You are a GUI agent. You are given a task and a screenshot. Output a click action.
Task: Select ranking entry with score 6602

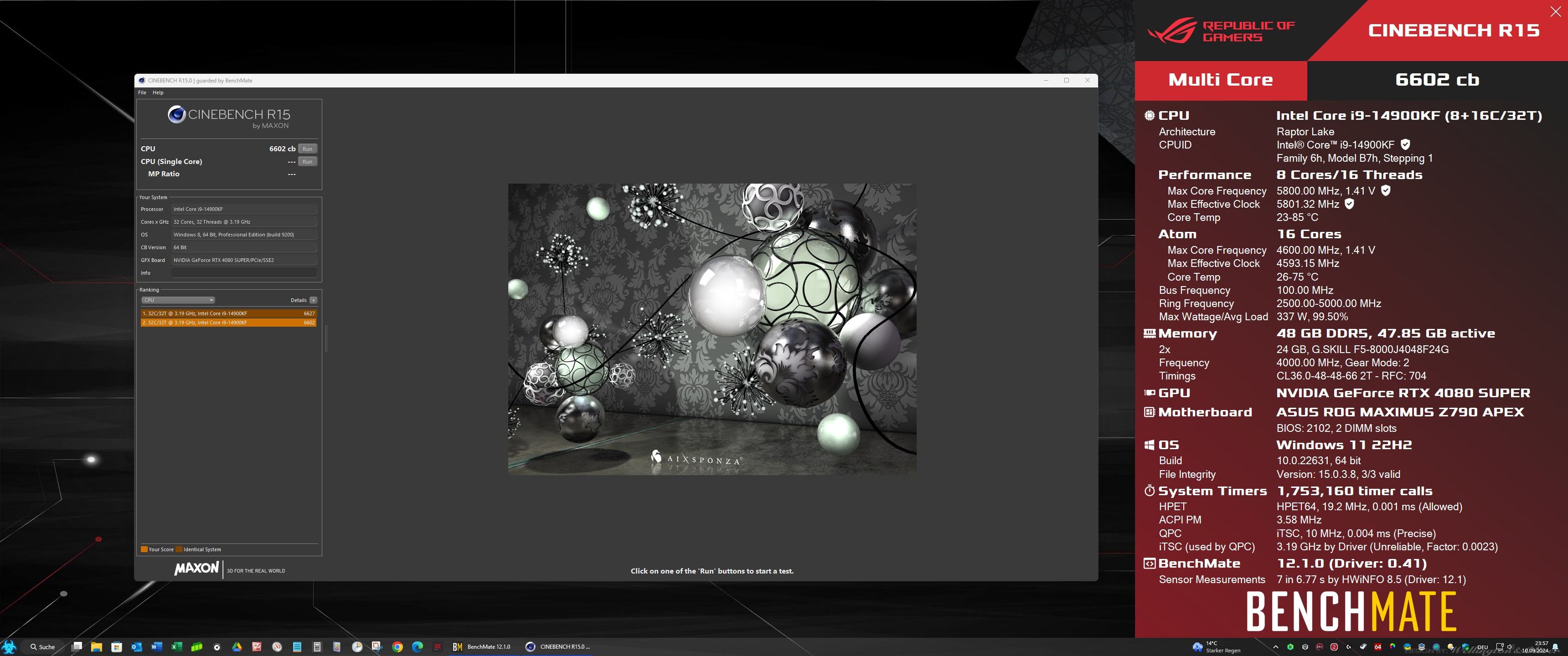click(x=228, y=323)
